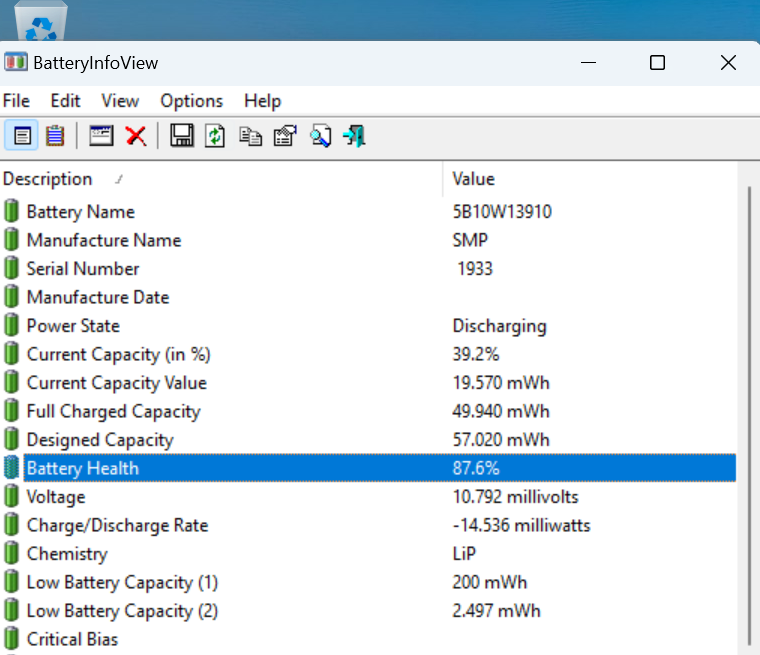The image size is (760, 655).
Task: Click the red X delete toolbar icon
Action: coord(136,136)
